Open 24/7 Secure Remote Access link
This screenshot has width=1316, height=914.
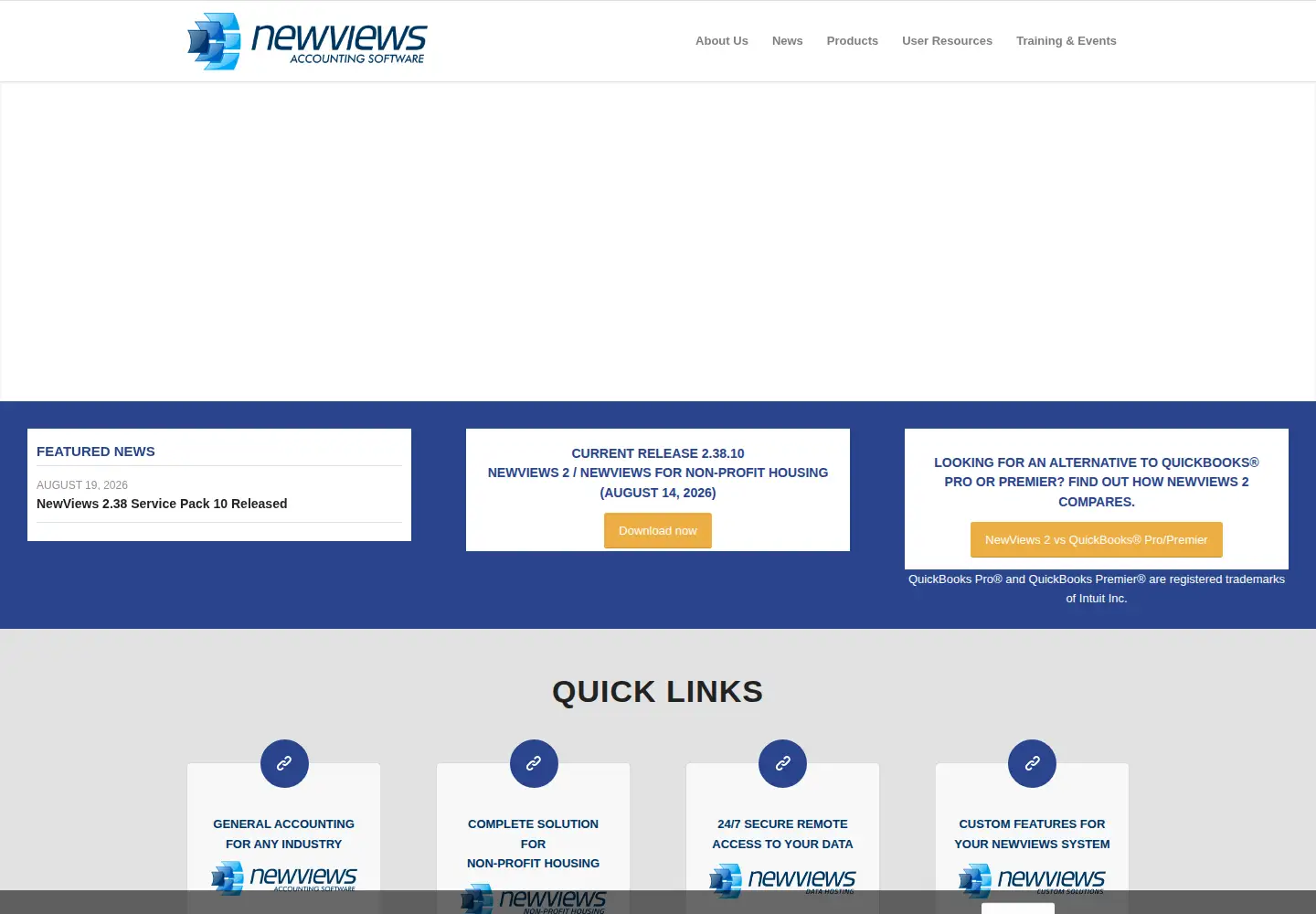point(783,834)
